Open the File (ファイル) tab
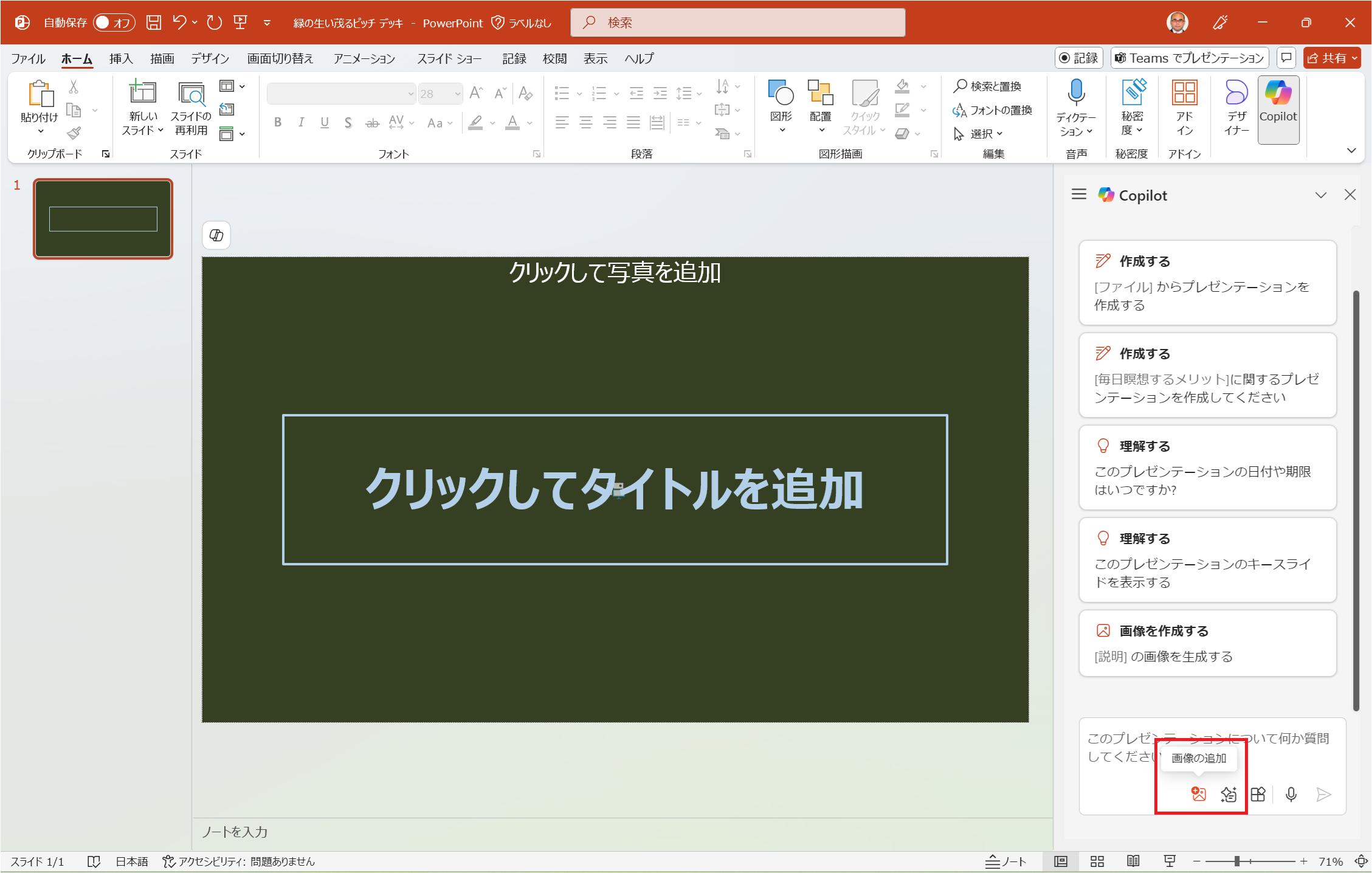 [28, 58]
